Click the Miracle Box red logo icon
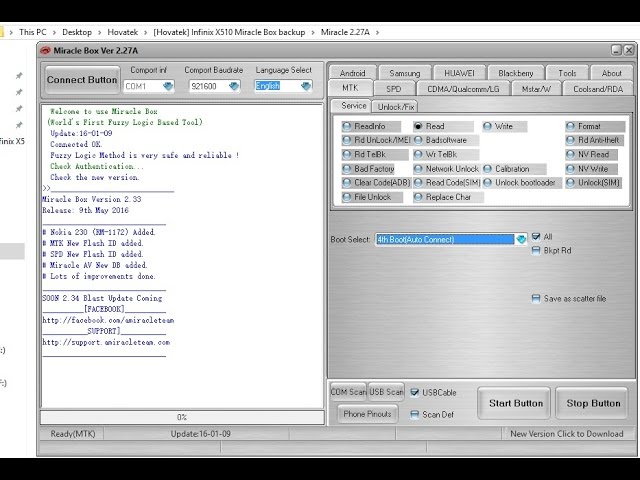The width and height of the screenshot is (640, 480). click(x=45, y=51)
